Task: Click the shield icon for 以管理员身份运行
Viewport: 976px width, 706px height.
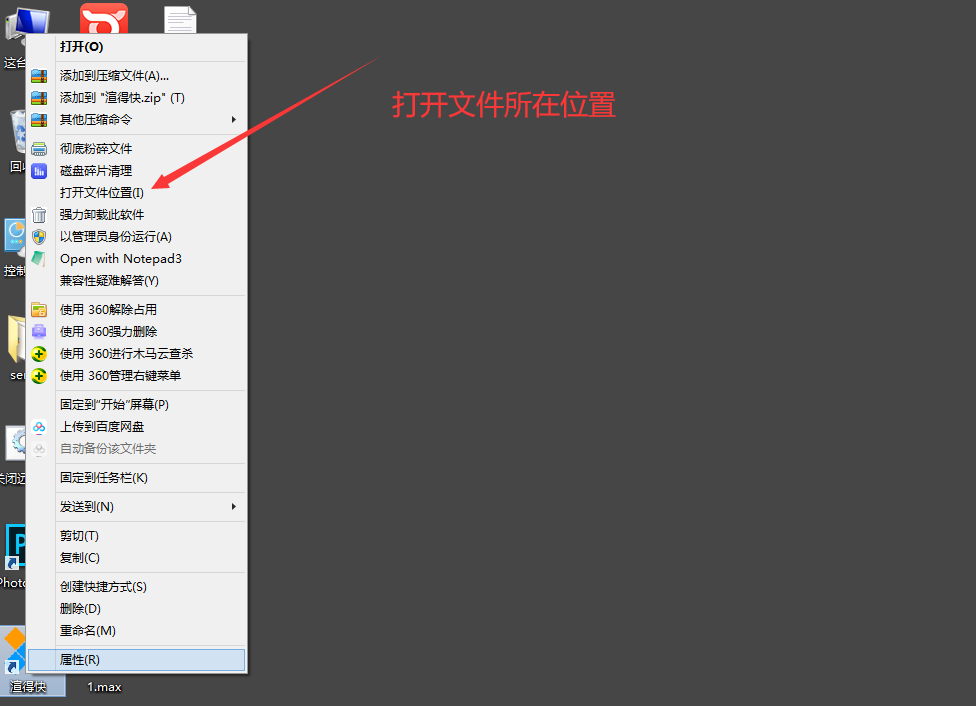Action: coord(39,237)
